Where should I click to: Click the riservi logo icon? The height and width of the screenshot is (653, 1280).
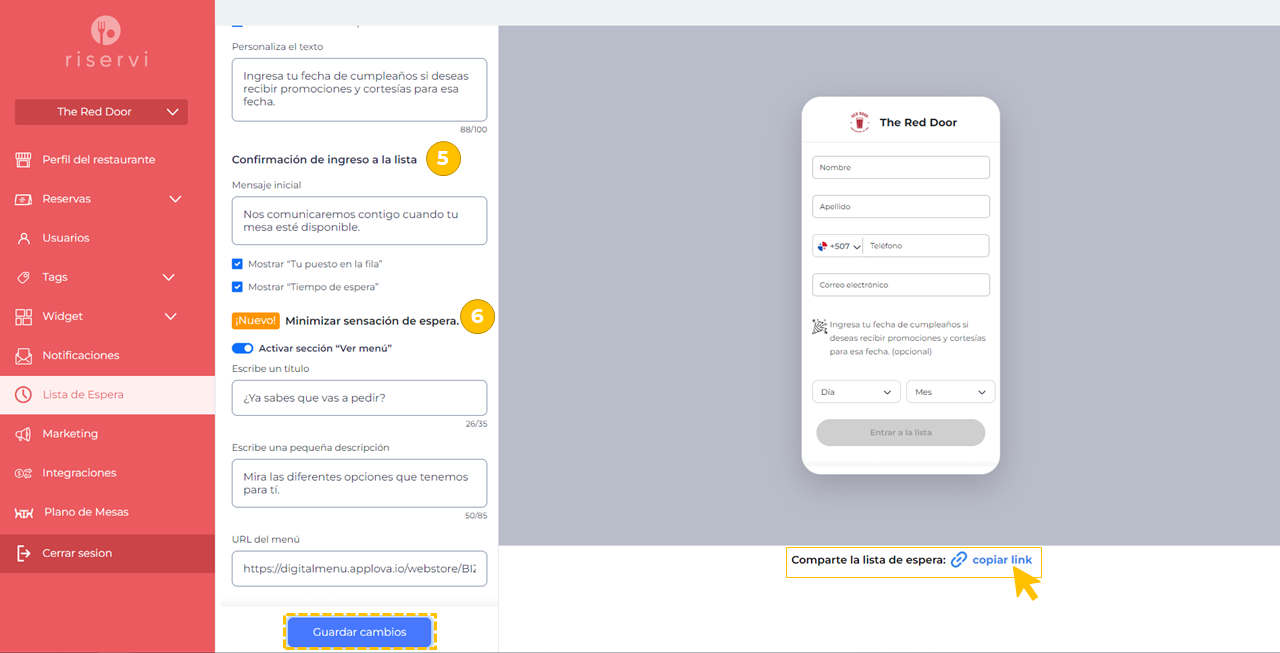(105, 29)
